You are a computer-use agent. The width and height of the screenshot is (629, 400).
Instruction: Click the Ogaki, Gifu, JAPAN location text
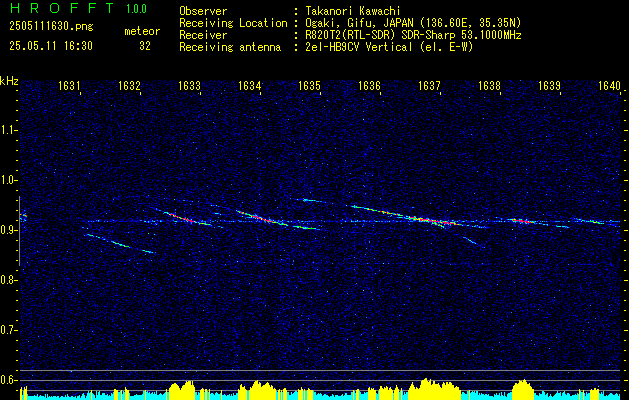click(x=413, y=23)
